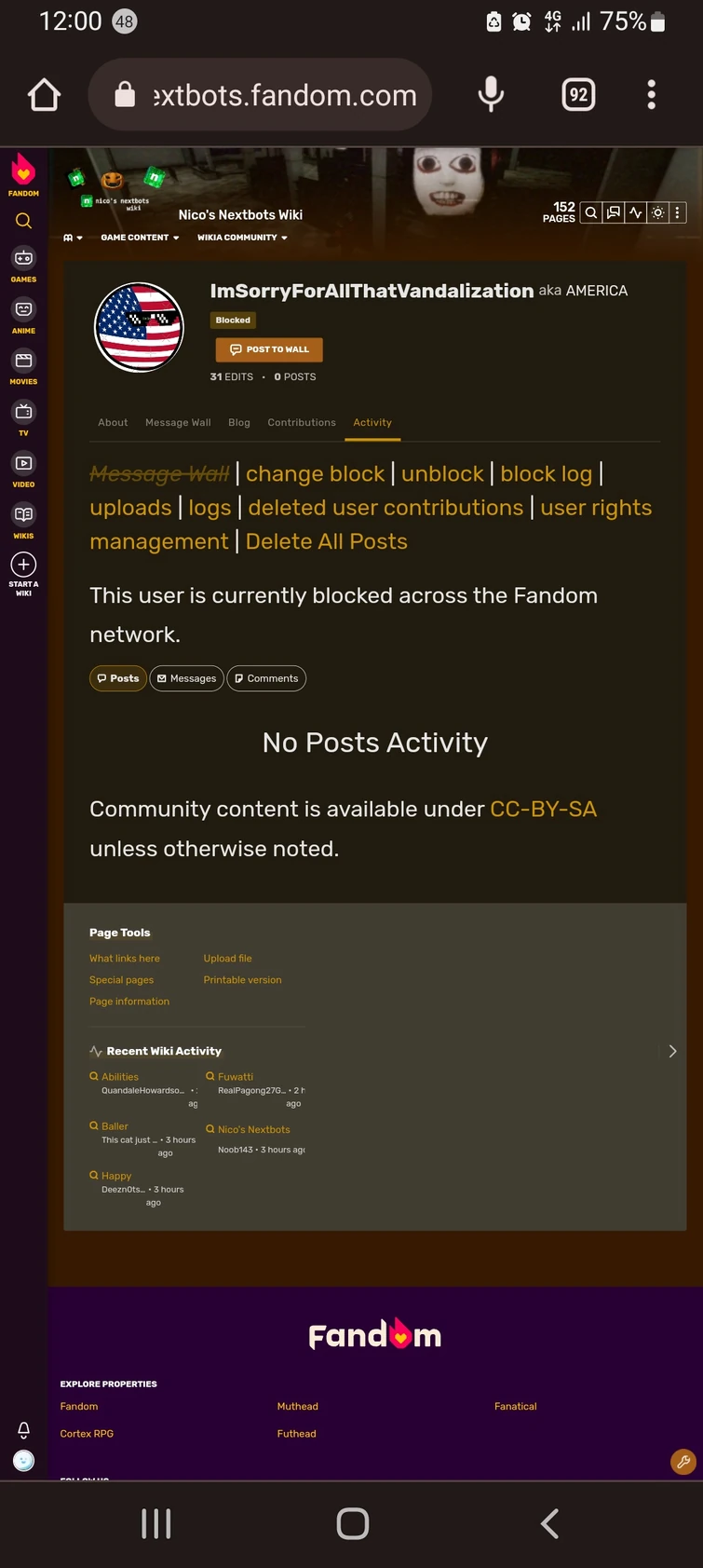The height and width of the screenshot is (1568, 703).
Task: View Recent Wiki Activity pulse icon
Action: coord(634,212)
